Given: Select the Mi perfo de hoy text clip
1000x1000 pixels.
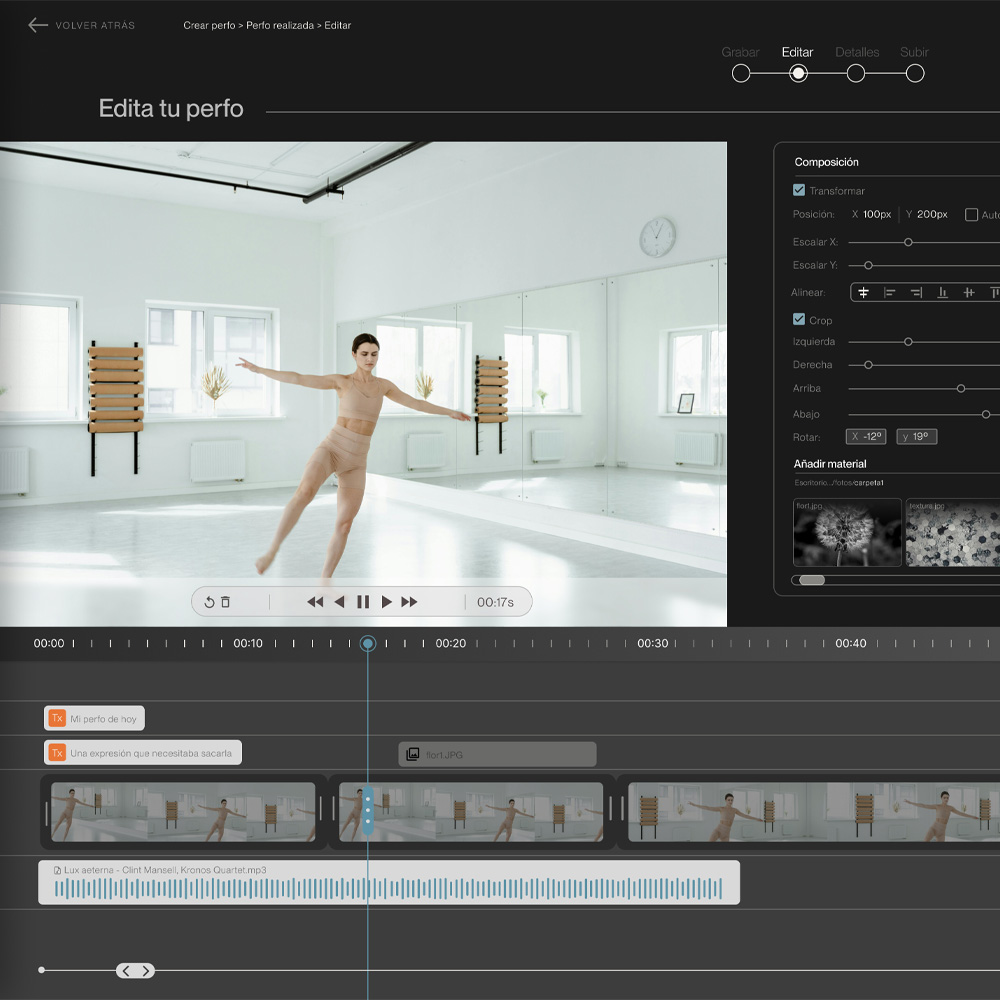Looking at the screenshot, I should (x=94, y=718).
